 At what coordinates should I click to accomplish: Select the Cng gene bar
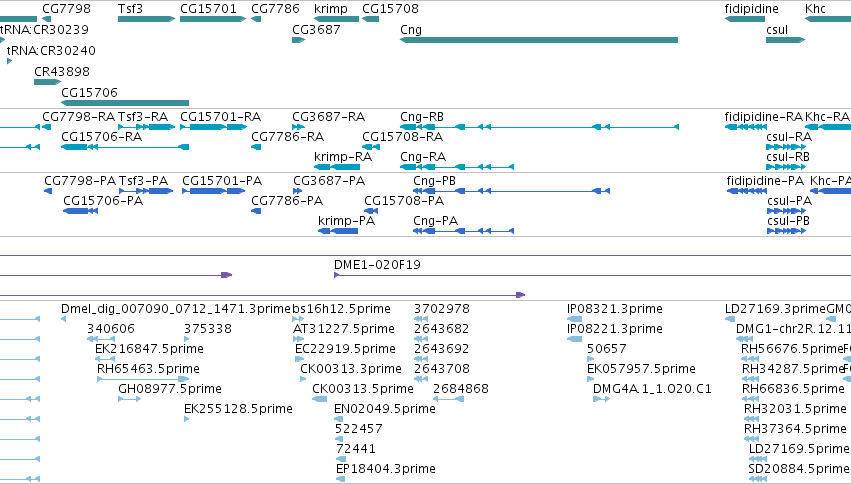[539, 40]
